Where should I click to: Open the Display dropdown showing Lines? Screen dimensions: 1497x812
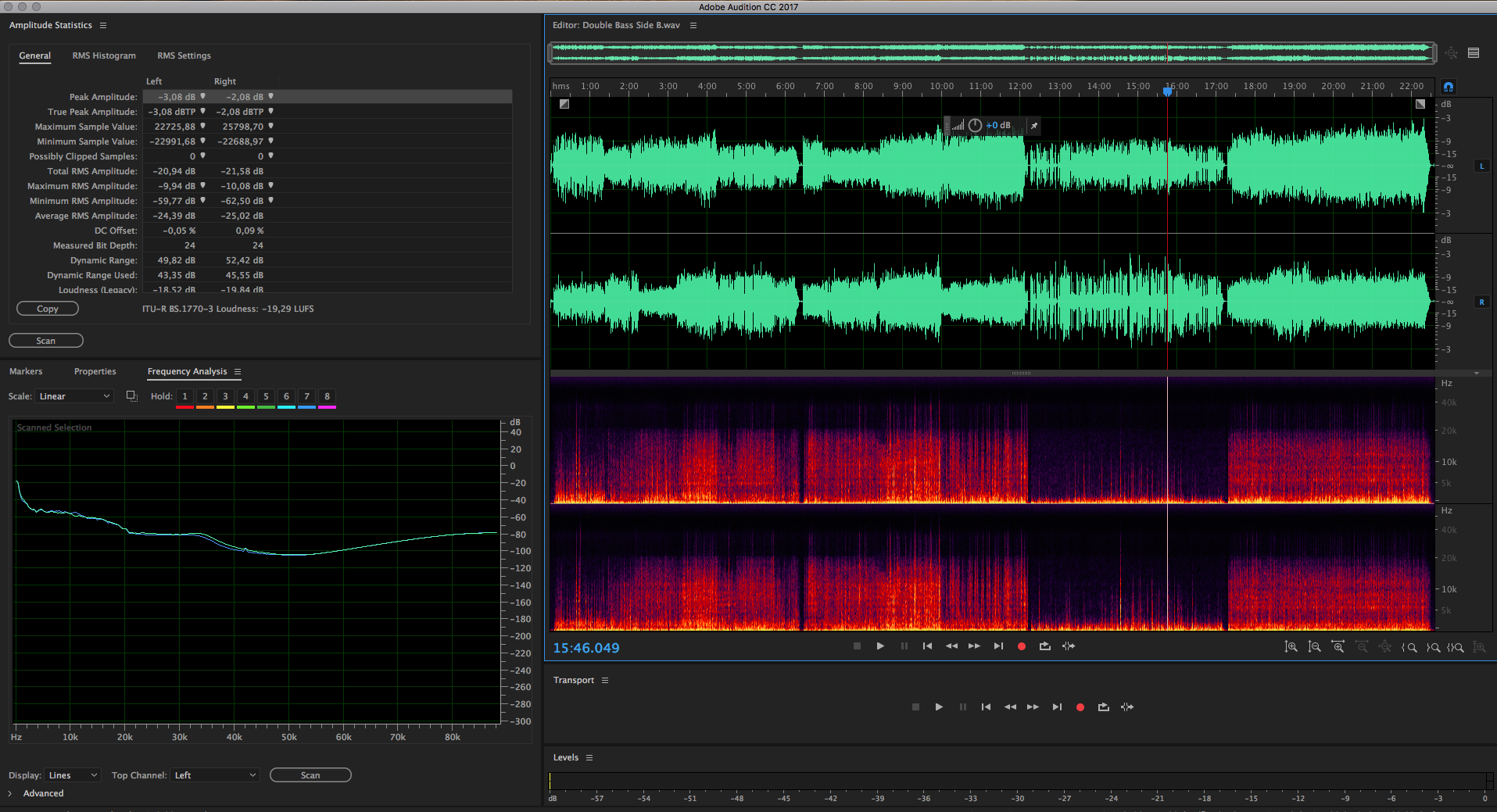(73, 775)
